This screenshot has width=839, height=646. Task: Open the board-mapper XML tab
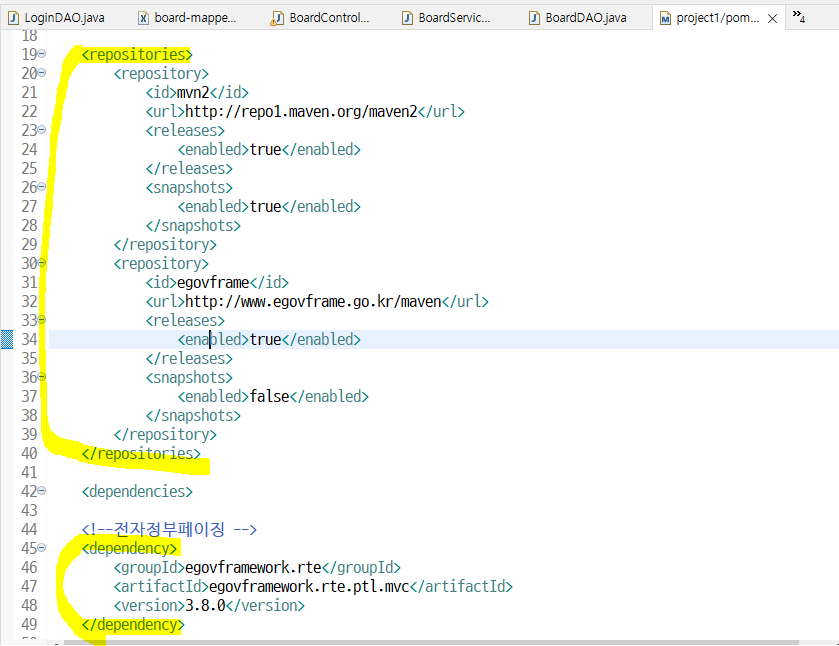pos(187,18)
